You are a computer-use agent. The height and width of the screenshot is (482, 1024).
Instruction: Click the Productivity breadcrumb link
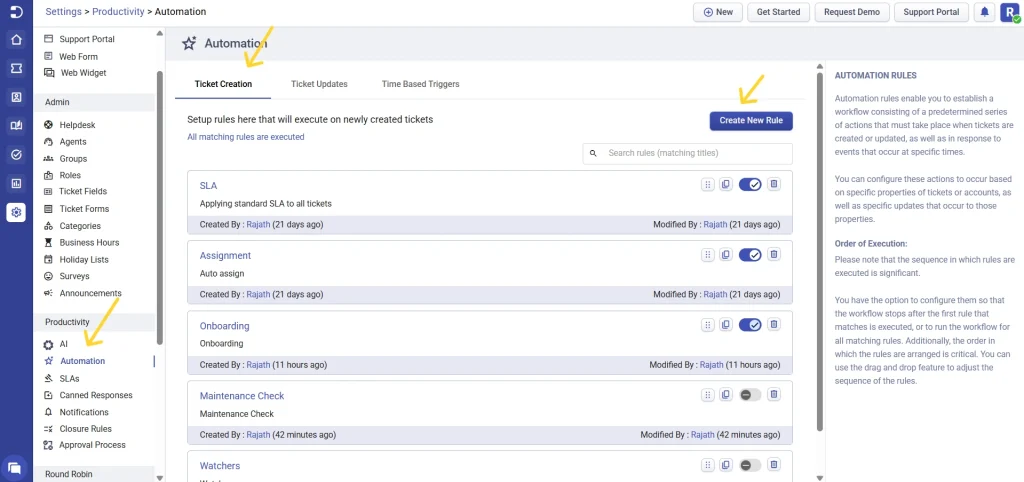[118, 12]
